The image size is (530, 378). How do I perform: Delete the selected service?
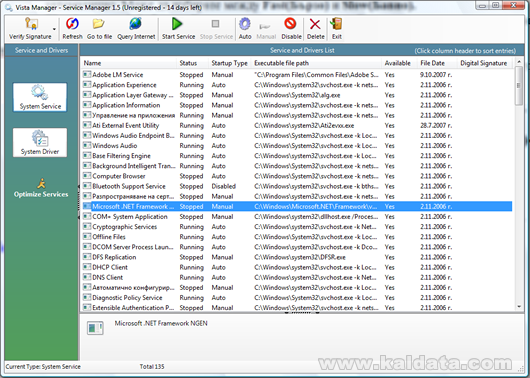(x=315, y=28)
